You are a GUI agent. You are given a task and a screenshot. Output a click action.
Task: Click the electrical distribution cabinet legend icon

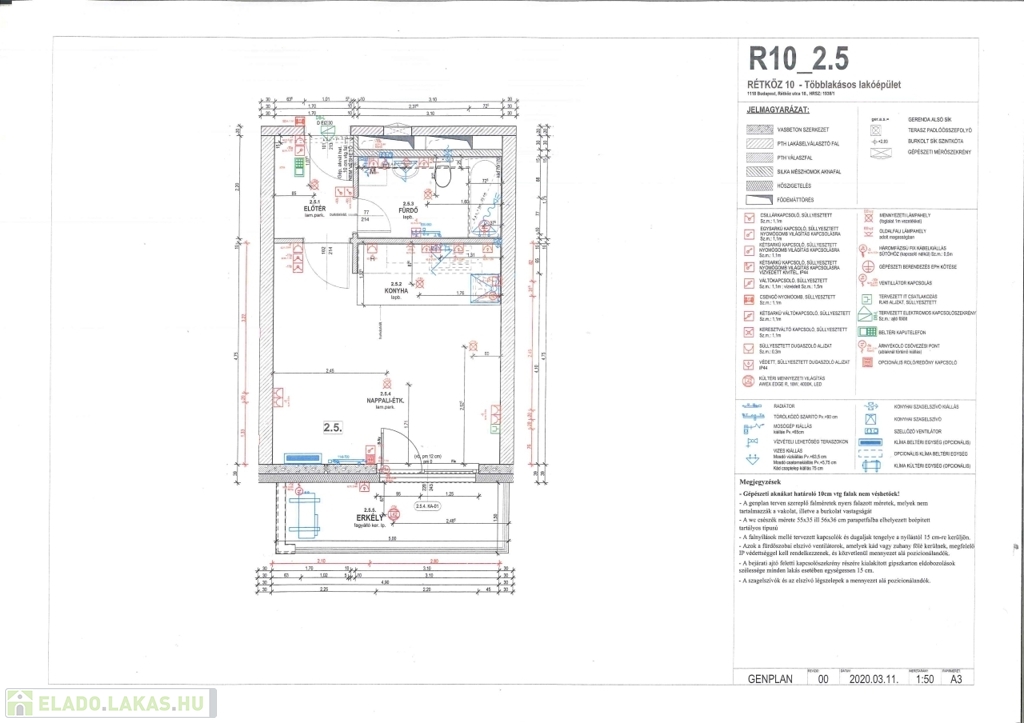[866, 315]
